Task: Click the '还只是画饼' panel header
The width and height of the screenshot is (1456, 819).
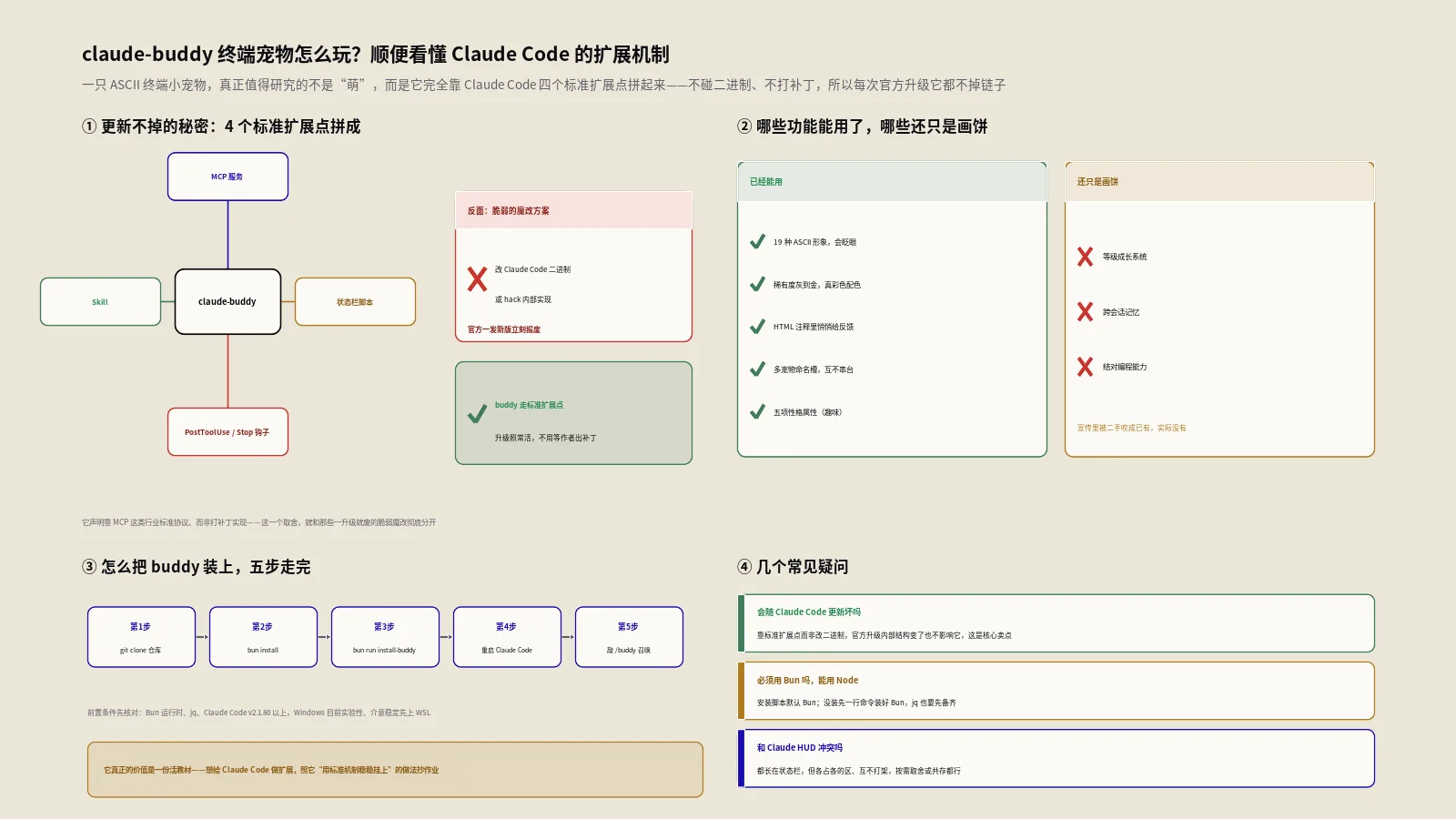Action: tap(1219, 181)
